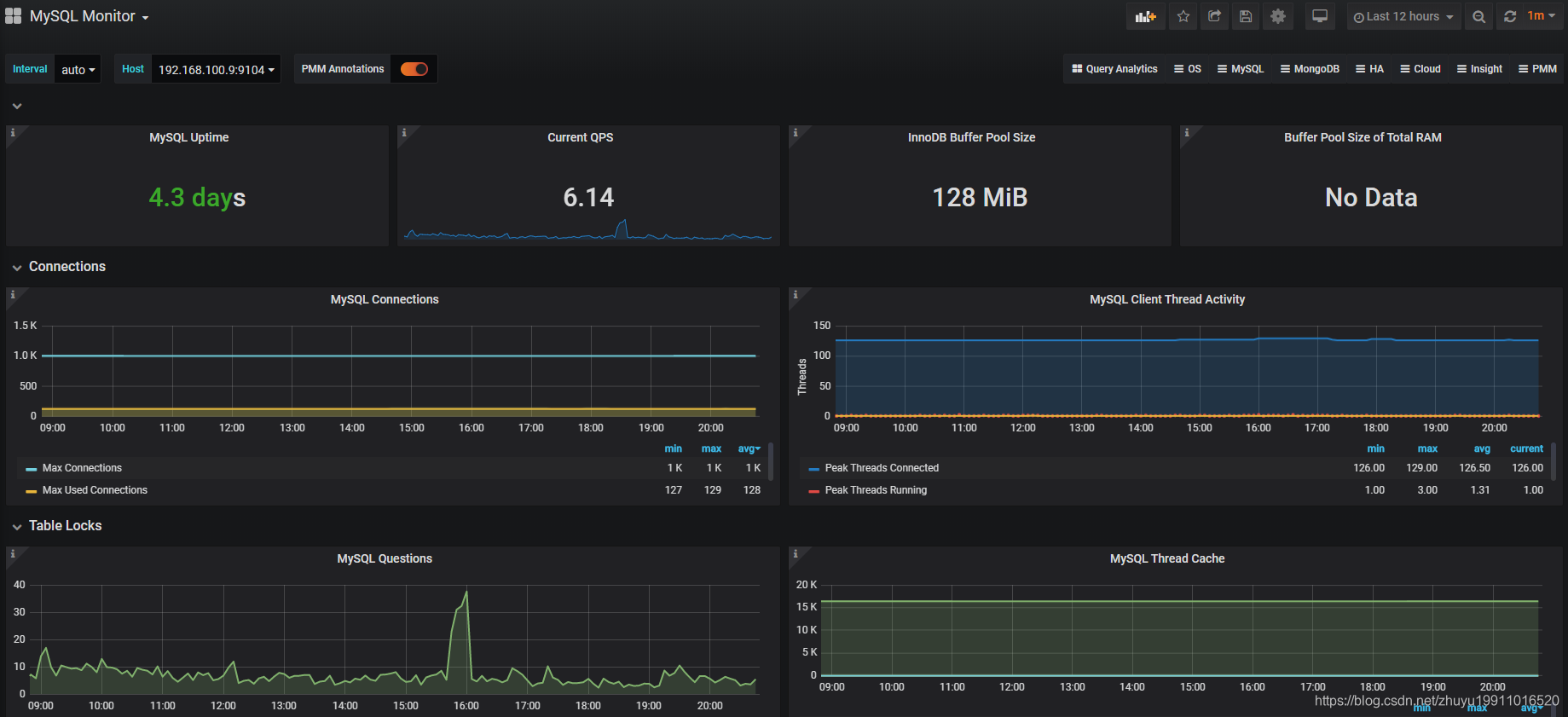Open the PMM dashboards menu

tap(1537, 69)
